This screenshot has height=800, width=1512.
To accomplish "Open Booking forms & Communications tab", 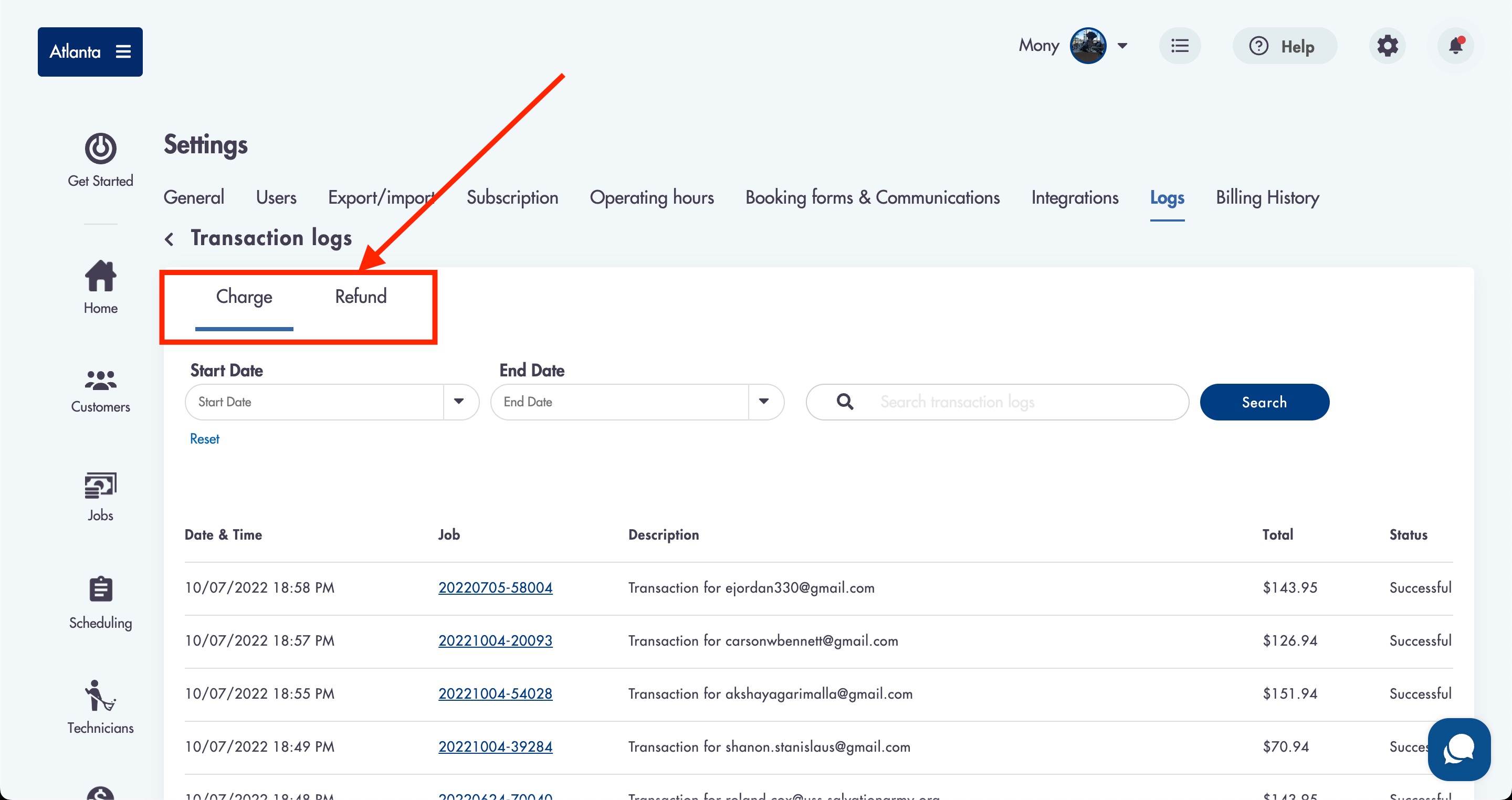I will pyautogui.click(x=872, y=198).
